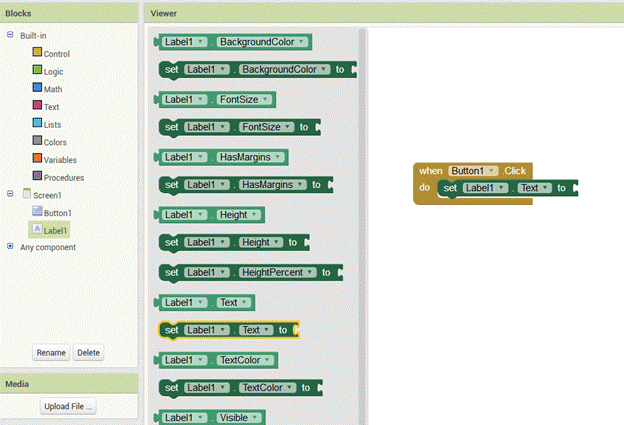
Task: Select the Label1 tree item text
Action: tap(55, 231)
